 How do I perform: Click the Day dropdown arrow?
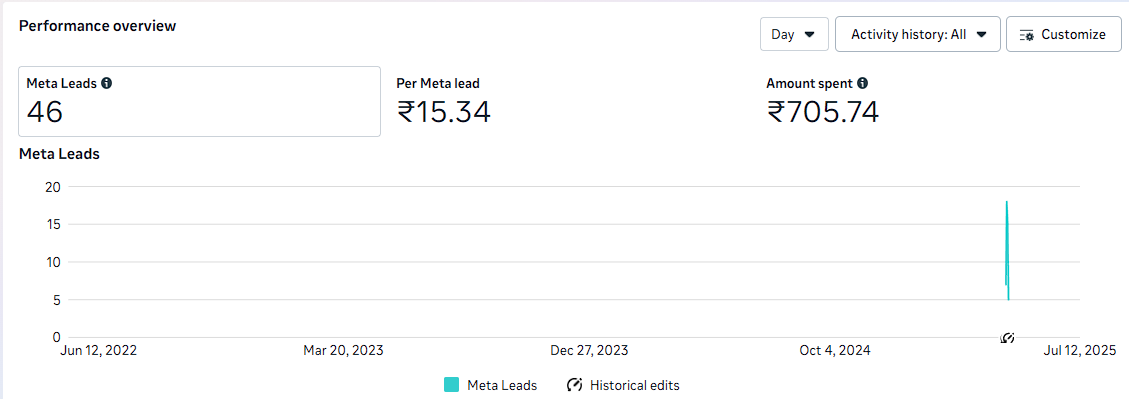point(809,35)
